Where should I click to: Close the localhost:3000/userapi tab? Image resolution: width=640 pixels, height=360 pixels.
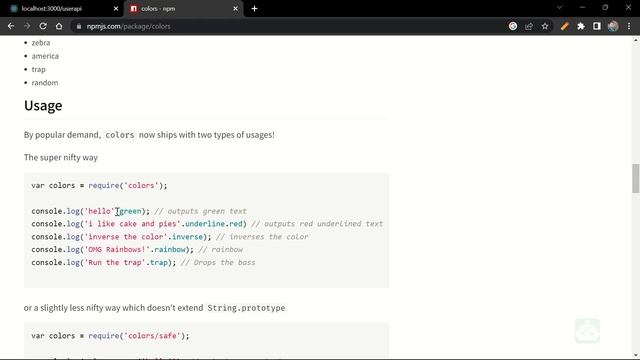(116, 9)
